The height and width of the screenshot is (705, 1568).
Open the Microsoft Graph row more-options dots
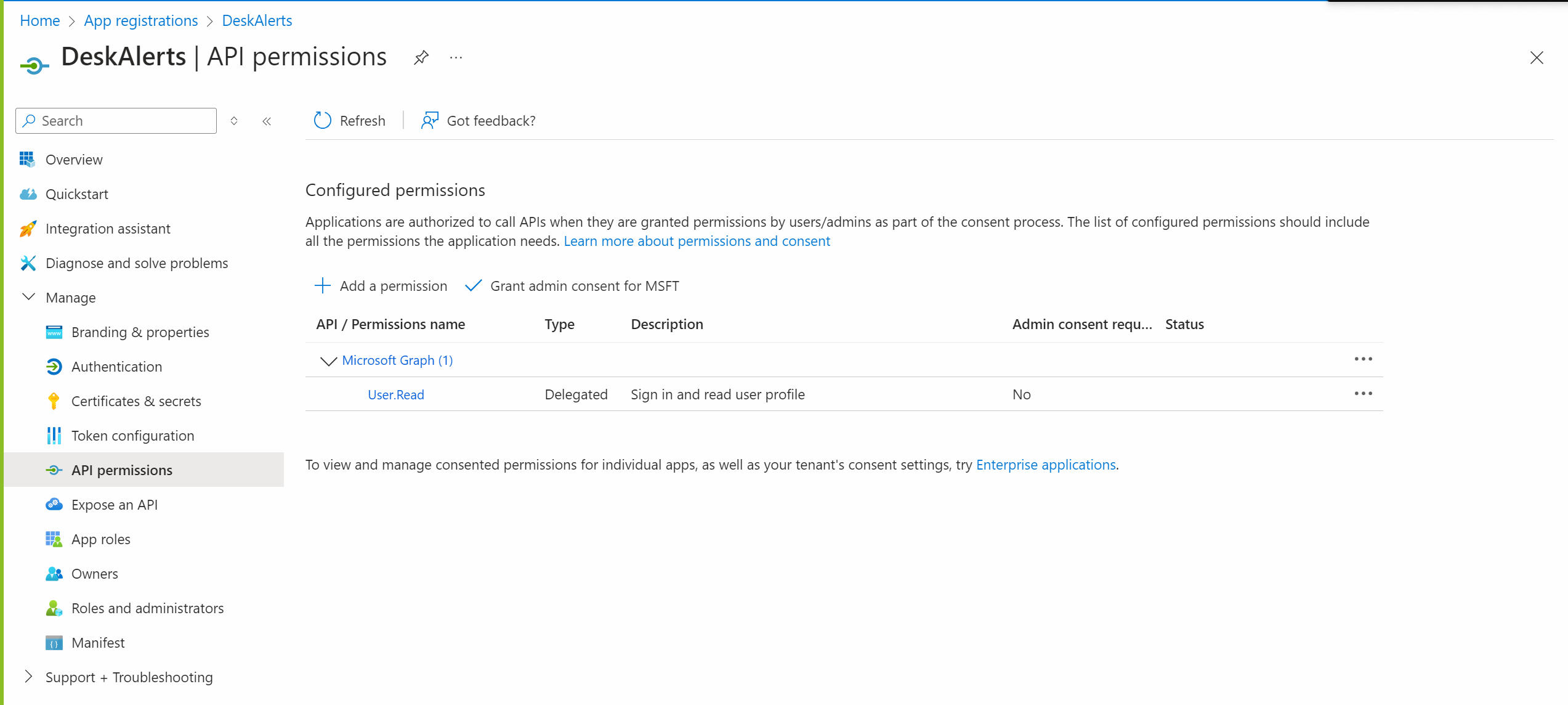[x=1363, y=359]
